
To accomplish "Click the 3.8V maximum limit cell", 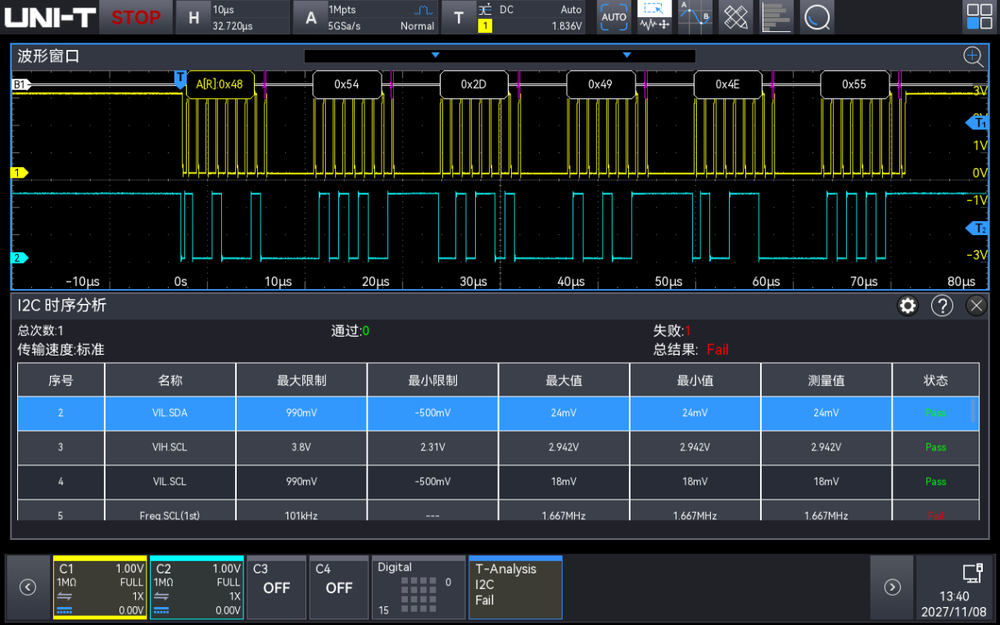I will click(x=302, y=448).
